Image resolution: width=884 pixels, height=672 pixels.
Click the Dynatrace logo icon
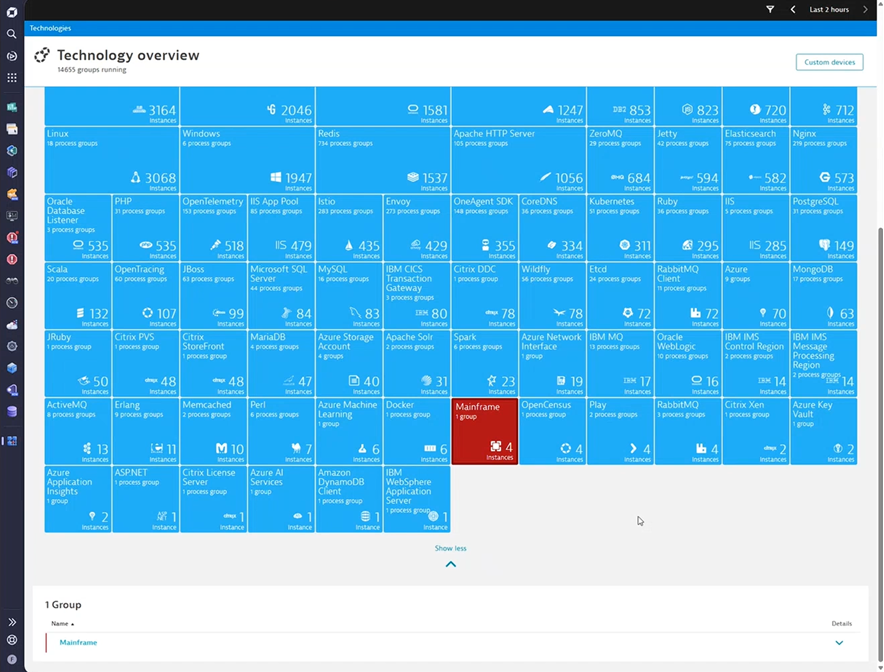pos(12,12)
